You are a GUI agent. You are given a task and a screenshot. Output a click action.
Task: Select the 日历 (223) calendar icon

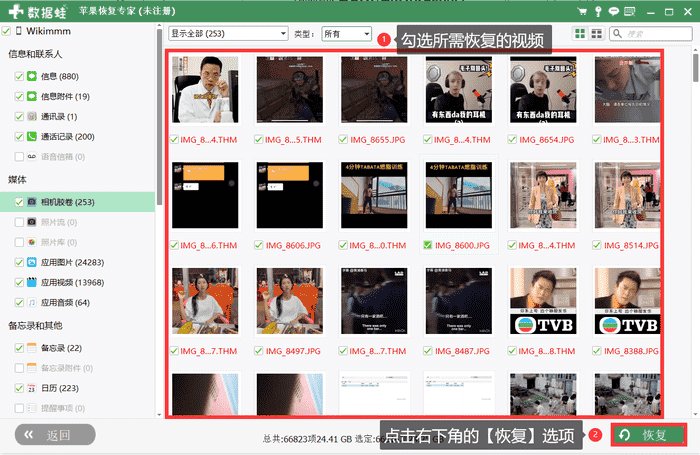32,388
